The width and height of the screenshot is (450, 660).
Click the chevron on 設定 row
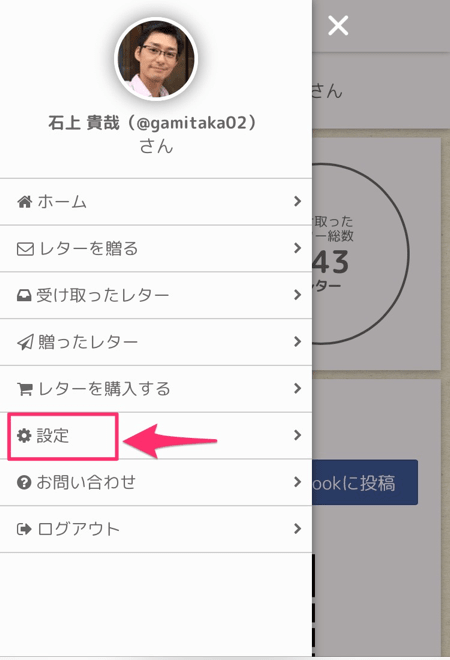[298, 435]
